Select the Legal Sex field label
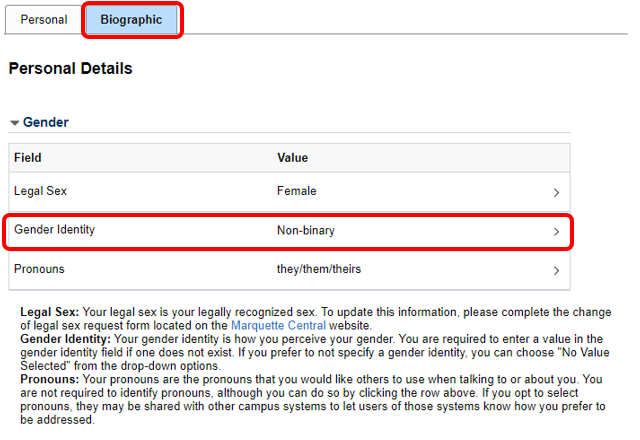Screen dimensions: 640x440 (x=40, y=191)
